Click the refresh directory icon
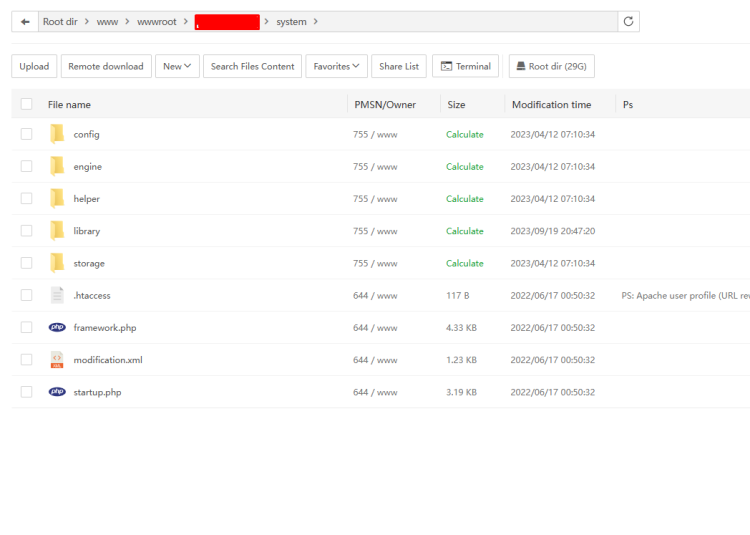 coord(628,22)
